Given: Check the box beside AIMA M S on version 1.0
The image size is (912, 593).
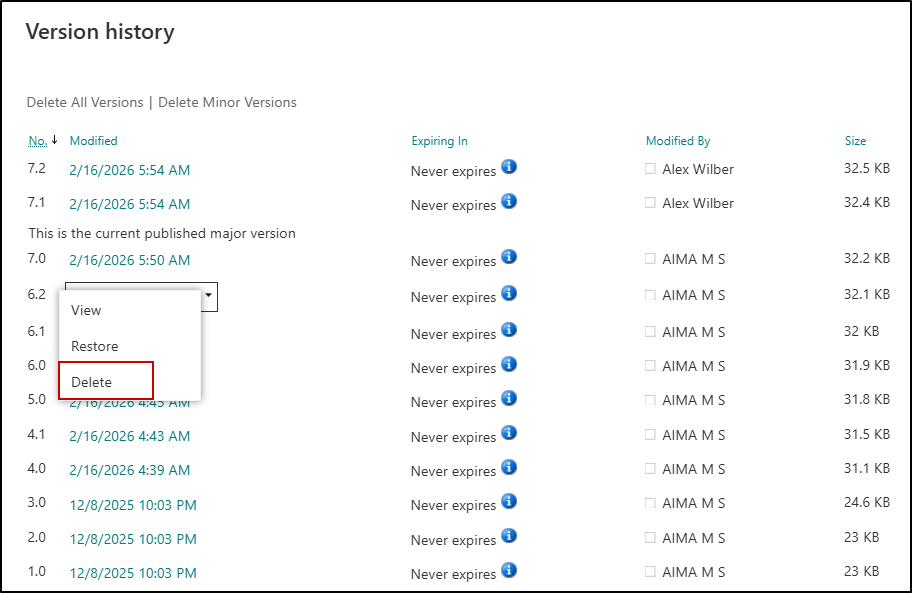Looking at the screenshot, I should point(651,571).
